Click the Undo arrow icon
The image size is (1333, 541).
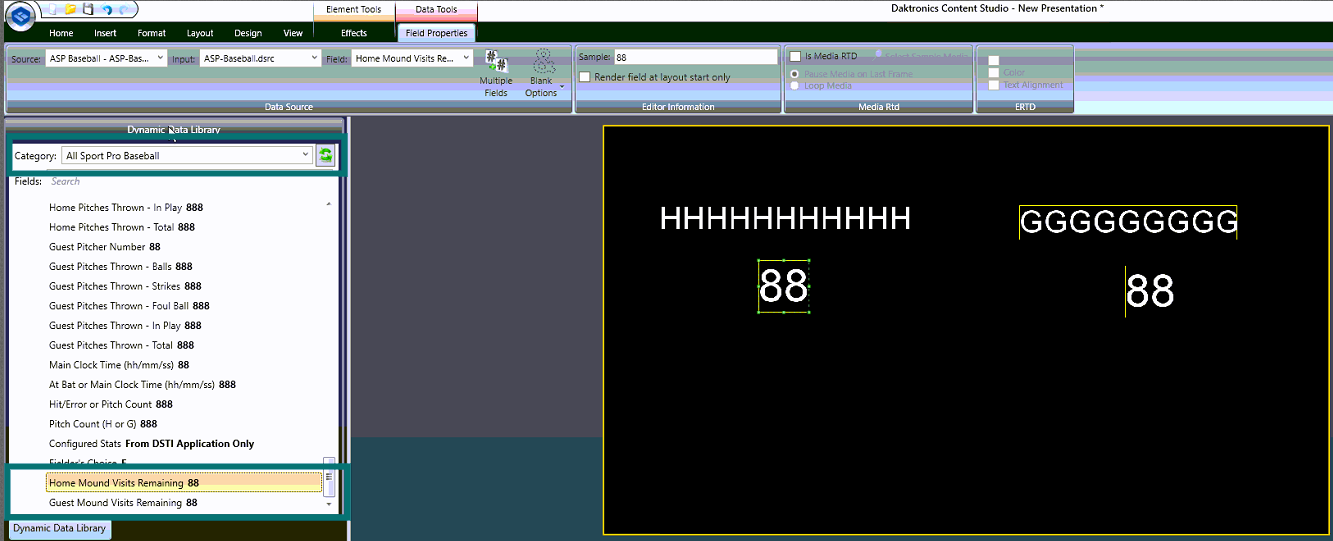pyautogui.click(x=105, y=9)
